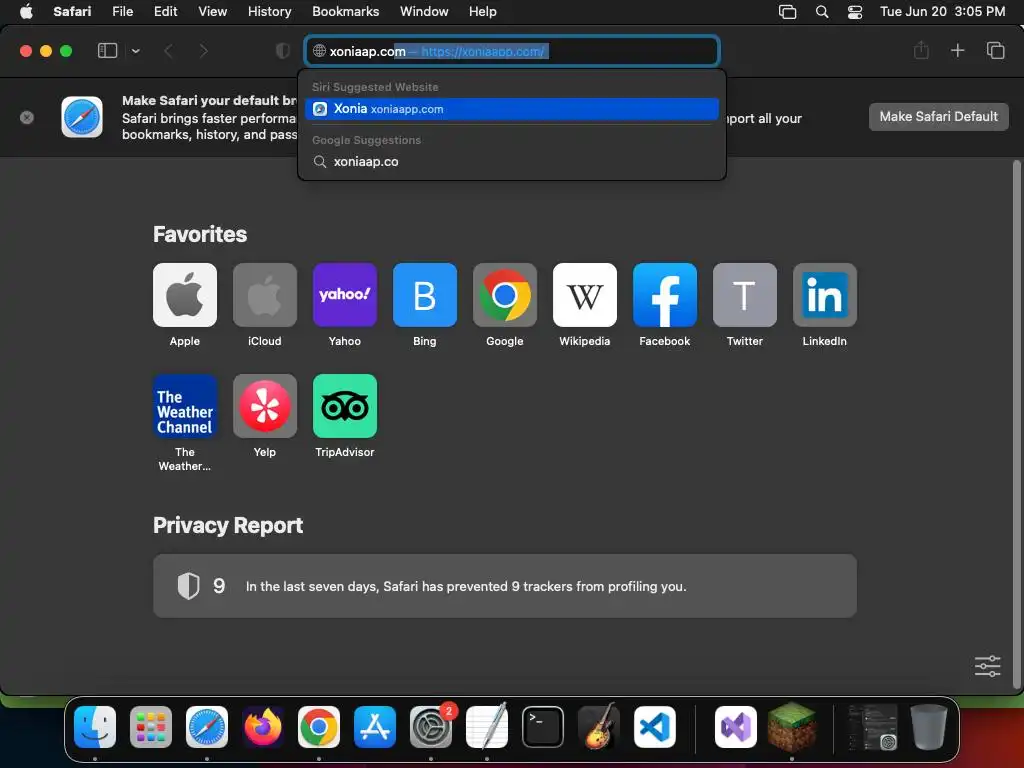The width and height of the screenshot is (1024, 768).
Task: Show tab overview
Action: [x=995, y=50]
